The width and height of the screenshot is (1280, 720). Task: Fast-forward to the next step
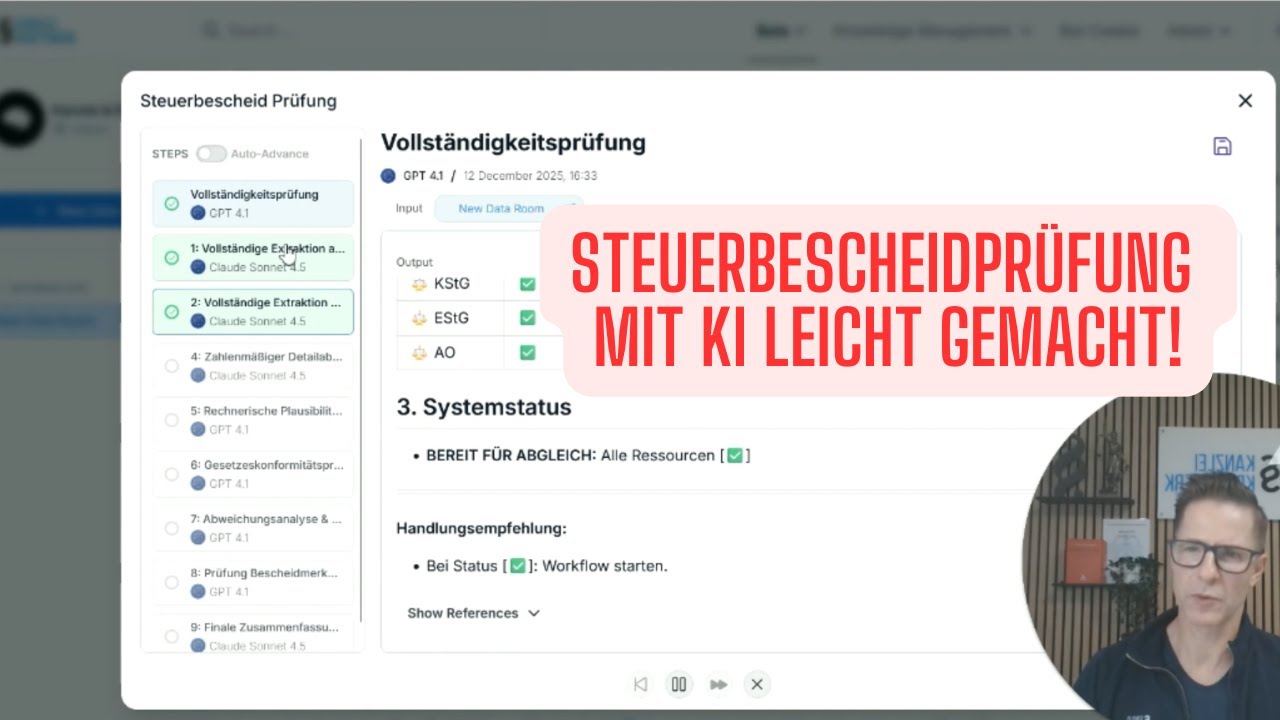[718, 684]
